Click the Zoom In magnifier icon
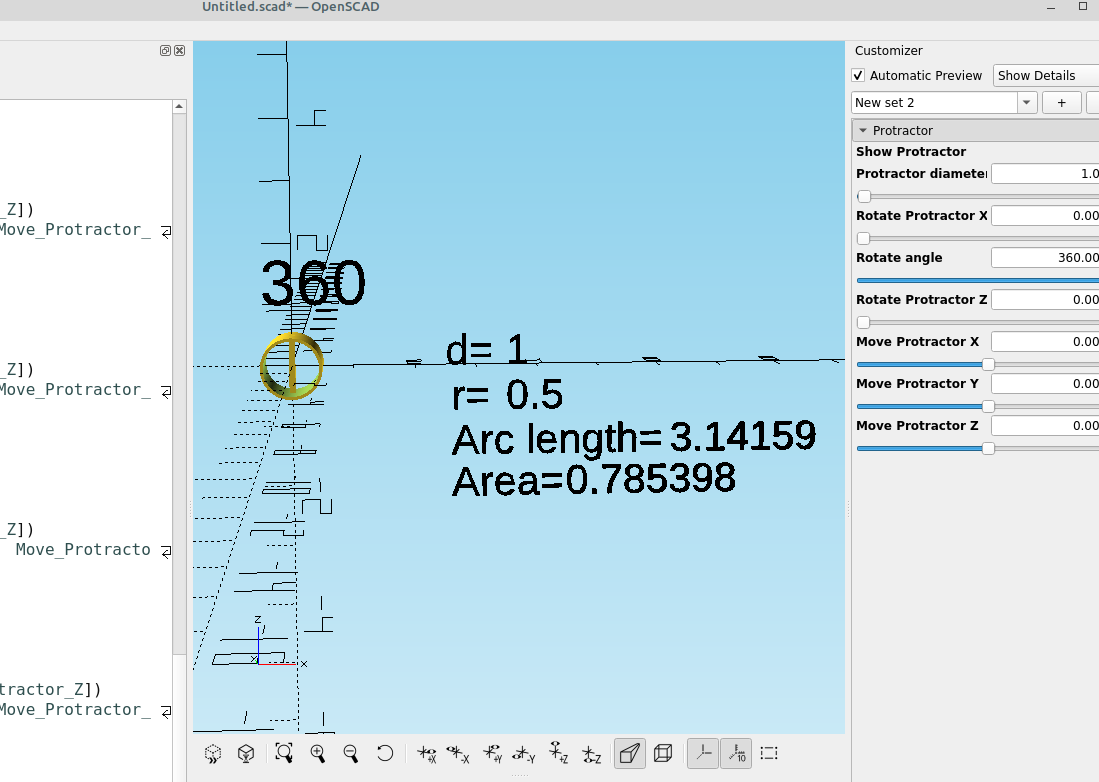The height and width of the screenshot is (782, 1099). click(319, 753)
